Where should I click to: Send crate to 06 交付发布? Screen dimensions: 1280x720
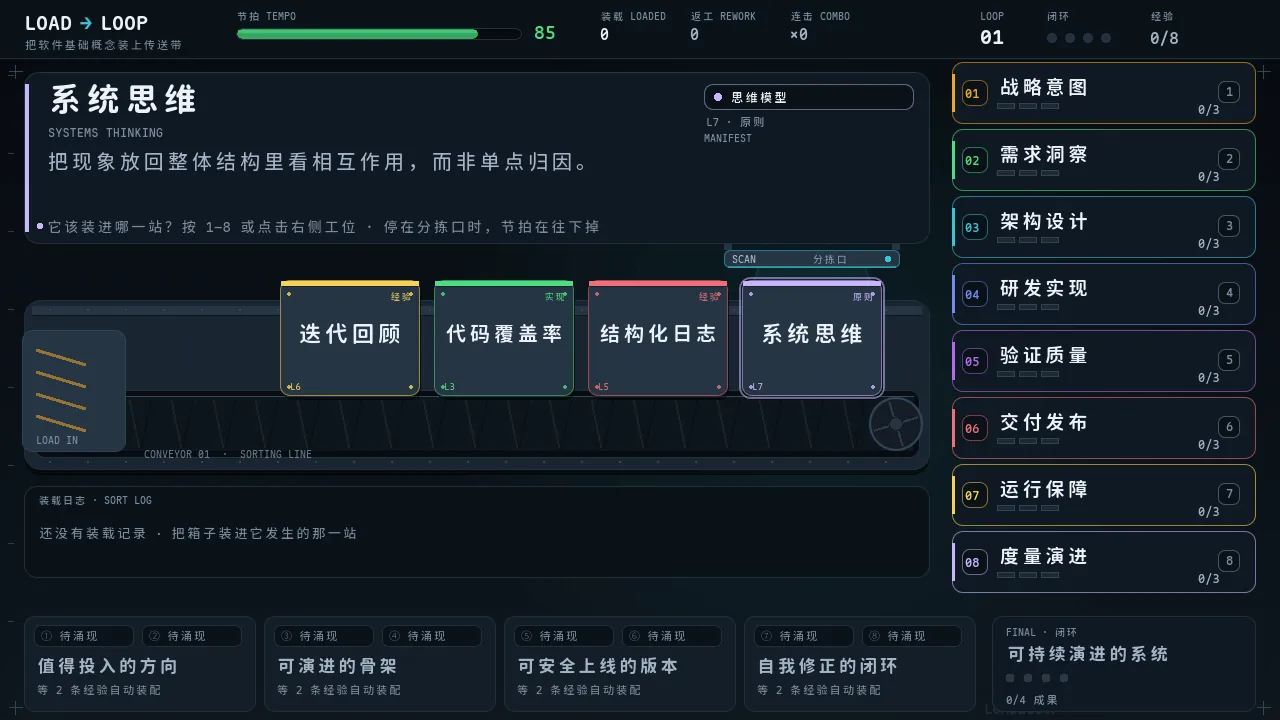(x=1104, y=428)
